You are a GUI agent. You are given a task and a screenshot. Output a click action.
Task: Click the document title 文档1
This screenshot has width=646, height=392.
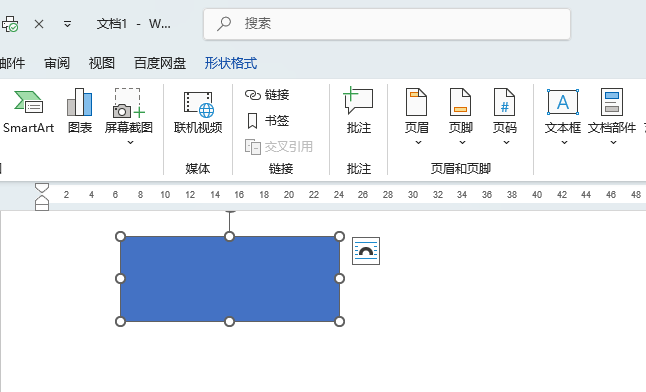point(112,24)
